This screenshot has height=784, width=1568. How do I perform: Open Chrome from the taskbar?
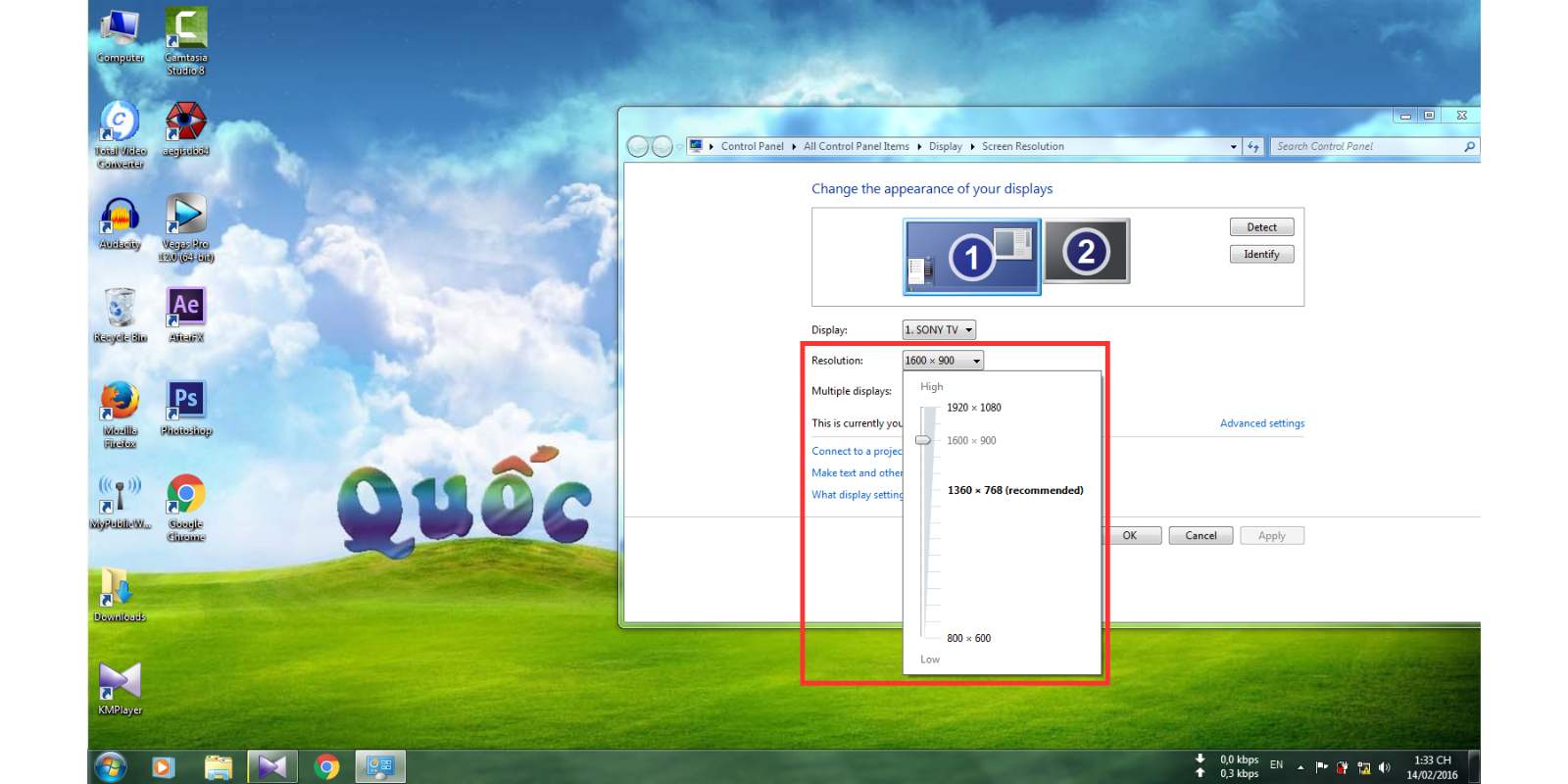(x=326, y=767)
